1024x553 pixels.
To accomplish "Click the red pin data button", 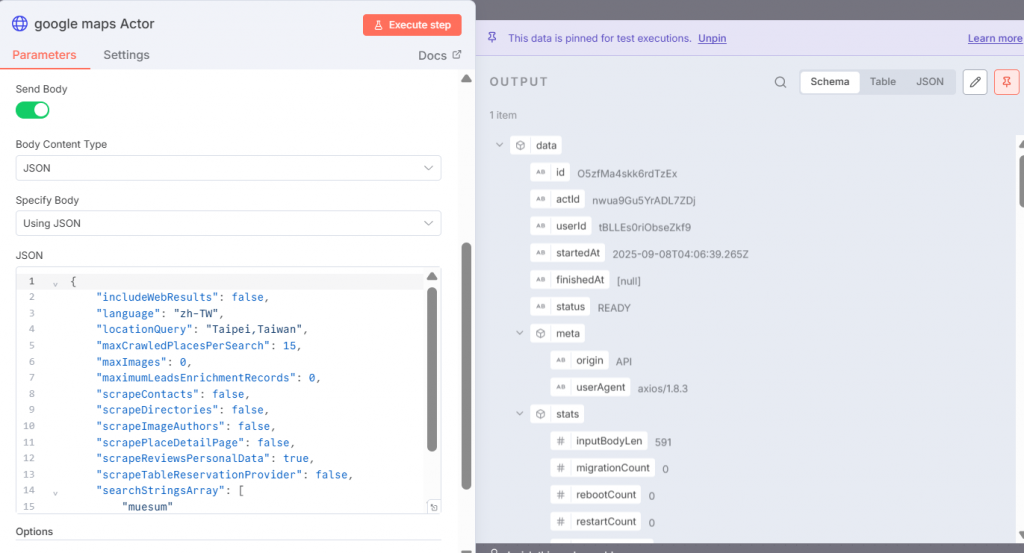I will [1006, 82].
